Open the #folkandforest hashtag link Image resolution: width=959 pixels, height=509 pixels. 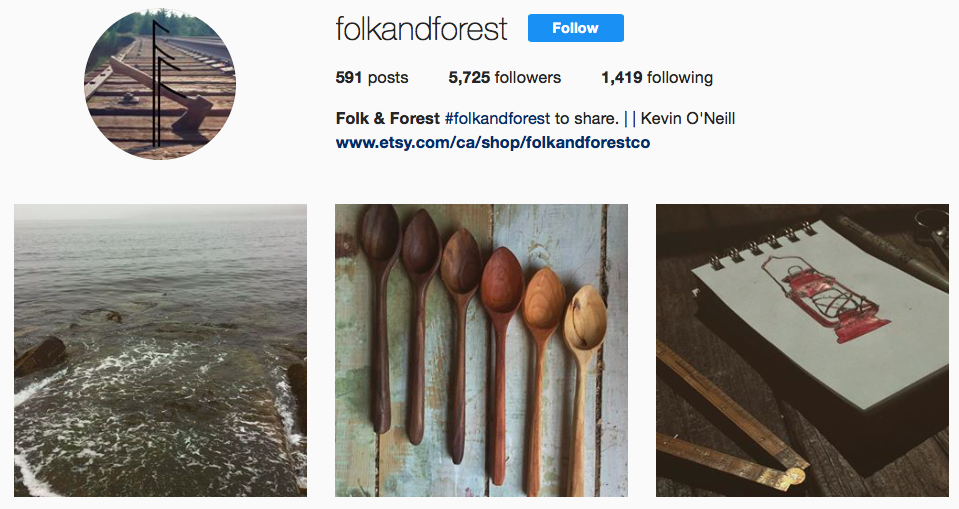coord(497,118)
